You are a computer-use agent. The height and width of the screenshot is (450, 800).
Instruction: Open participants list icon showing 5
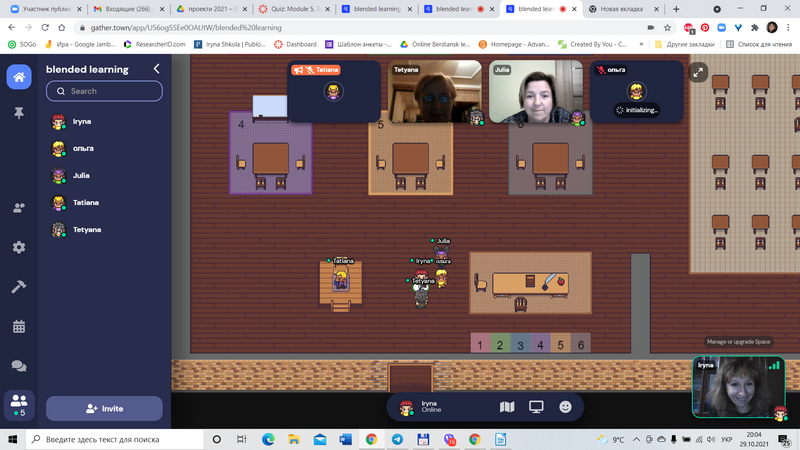click(x=19, y=405)
